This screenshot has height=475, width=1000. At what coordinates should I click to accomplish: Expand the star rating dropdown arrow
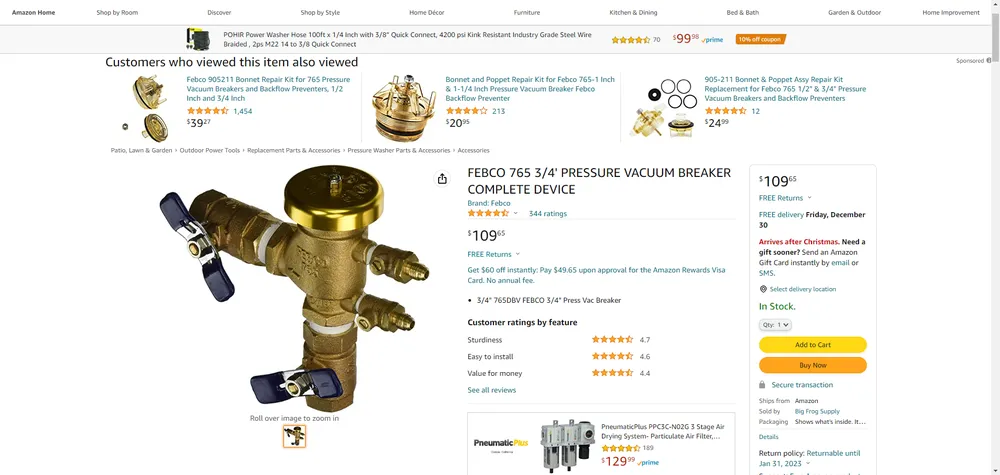[515, 214]
